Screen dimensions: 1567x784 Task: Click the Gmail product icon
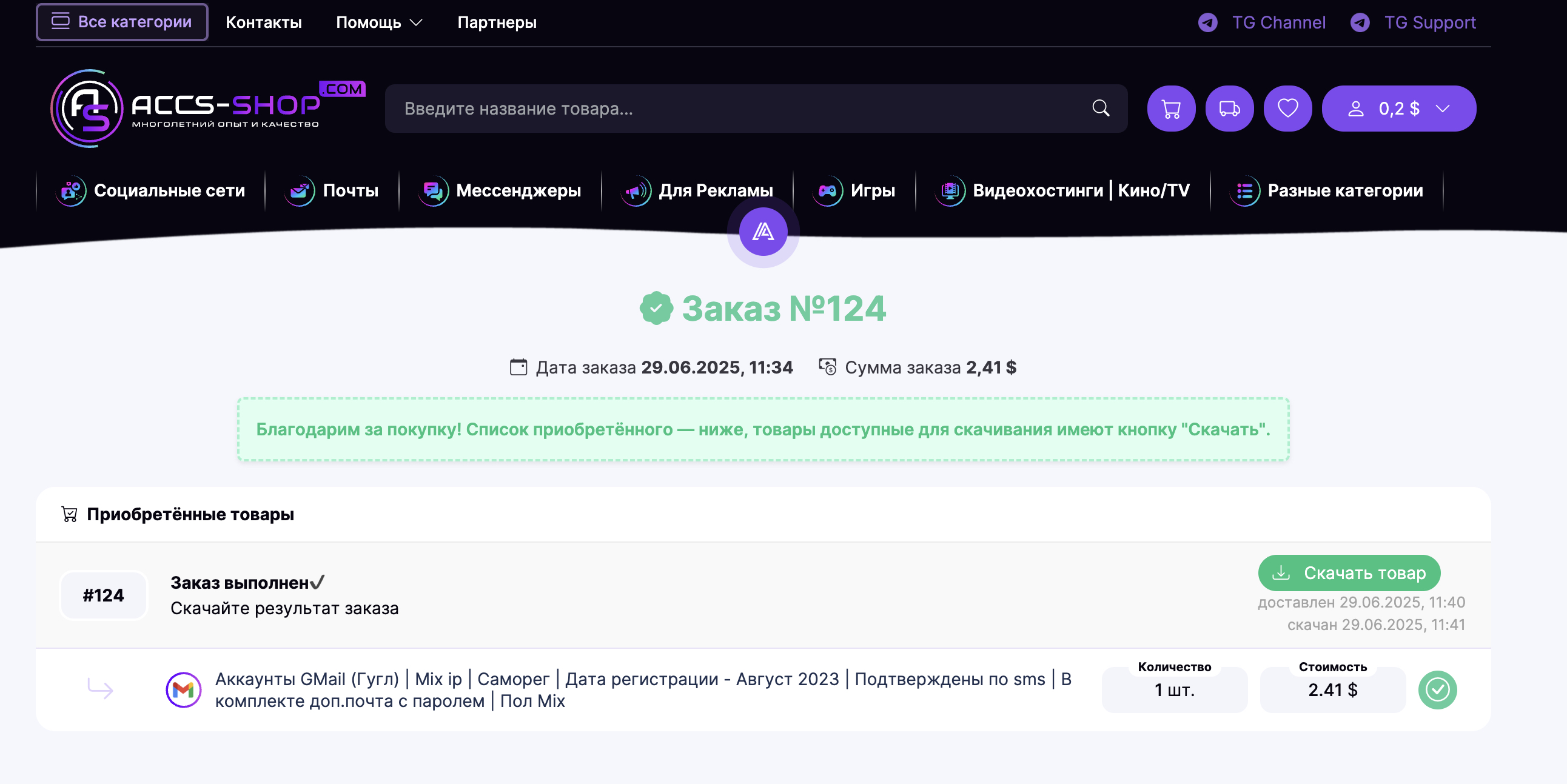(x=183, y=690)
